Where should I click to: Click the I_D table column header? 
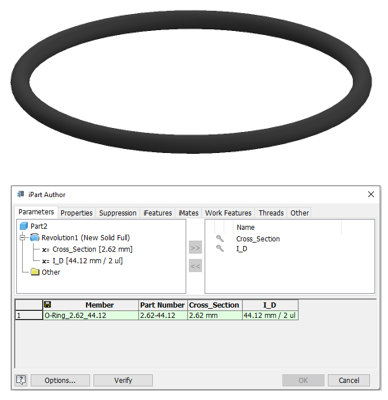point(270,305)
